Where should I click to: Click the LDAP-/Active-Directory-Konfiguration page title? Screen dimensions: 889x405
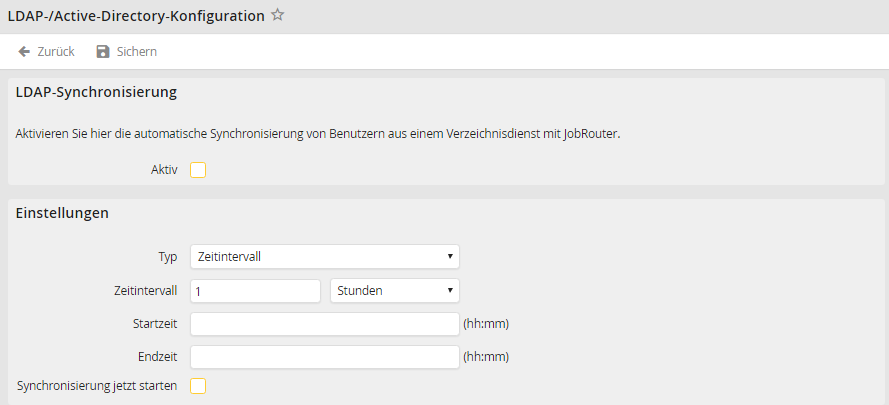coord(136,16)
